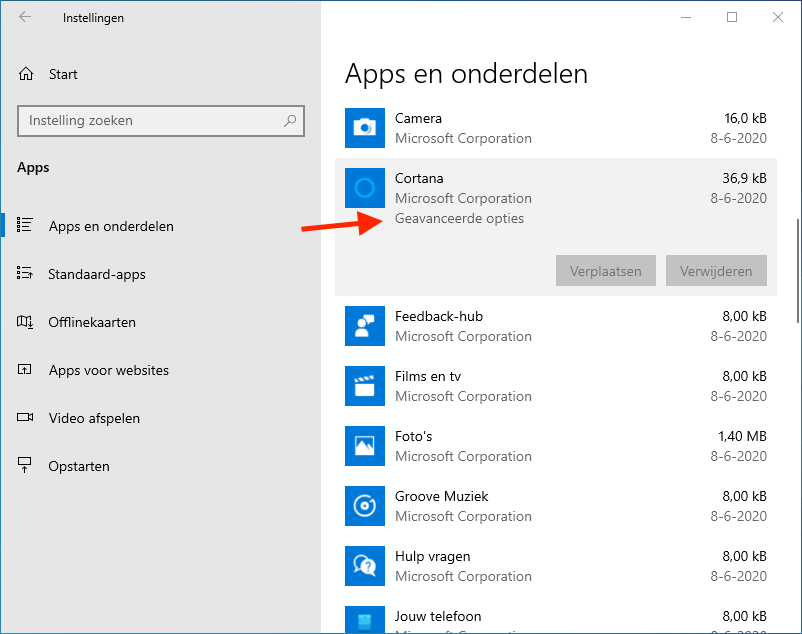Open the Apps en onderdelen section
Image resolution: width=802 pixels, height=634 pixels.
pos(110,226)
